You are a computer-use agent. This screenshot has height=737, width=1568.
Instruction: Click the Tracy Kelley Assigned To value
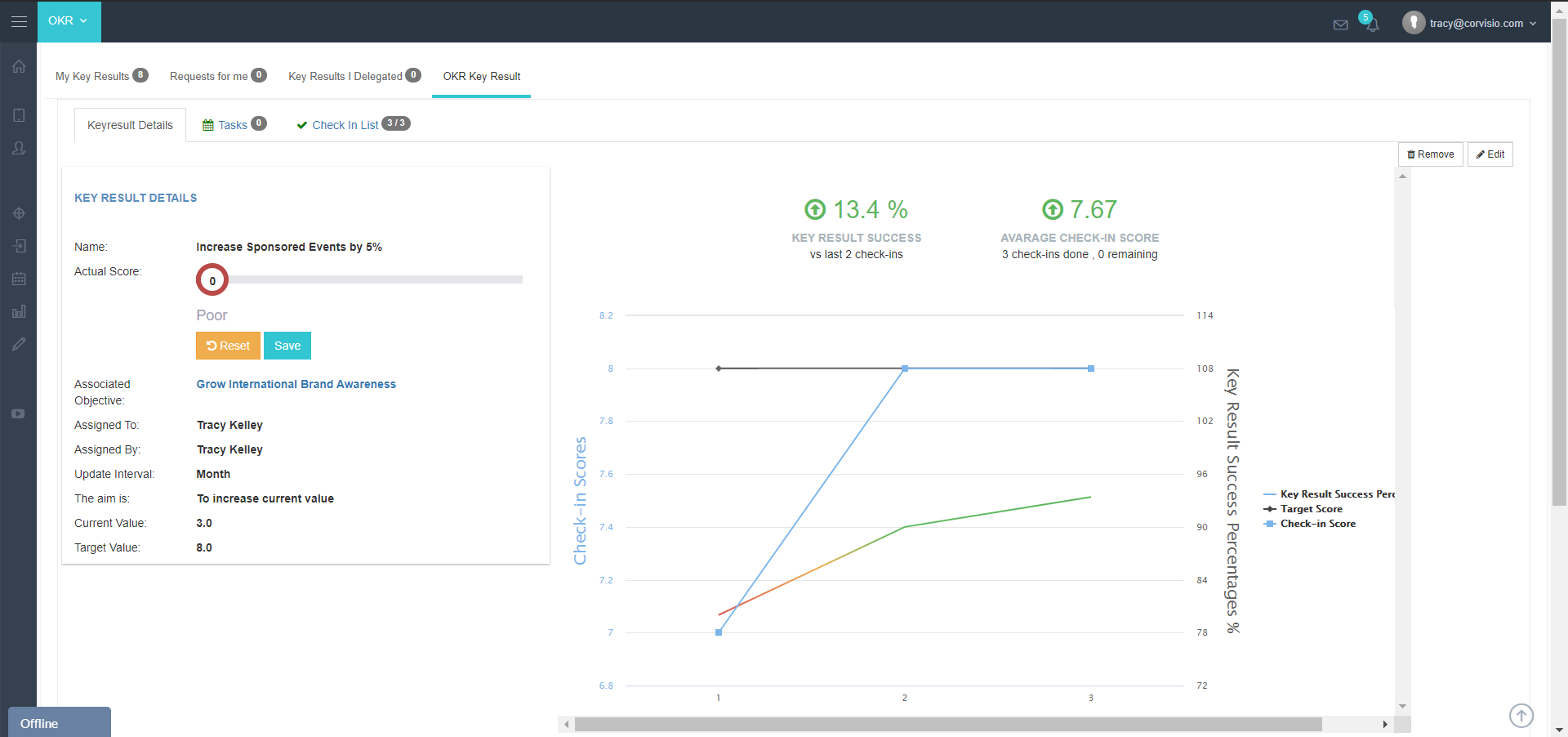click(x=229, y=425)
